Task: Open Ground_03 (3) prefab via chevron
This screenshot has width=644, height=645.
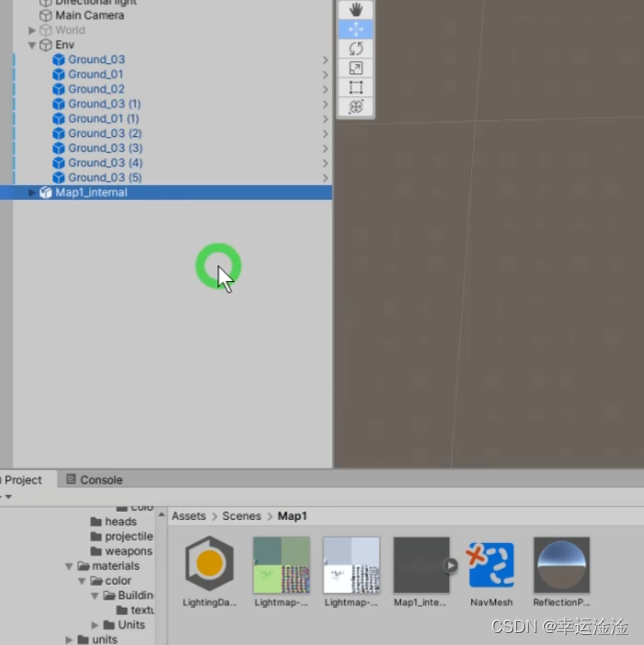Action: coord(325,148)
